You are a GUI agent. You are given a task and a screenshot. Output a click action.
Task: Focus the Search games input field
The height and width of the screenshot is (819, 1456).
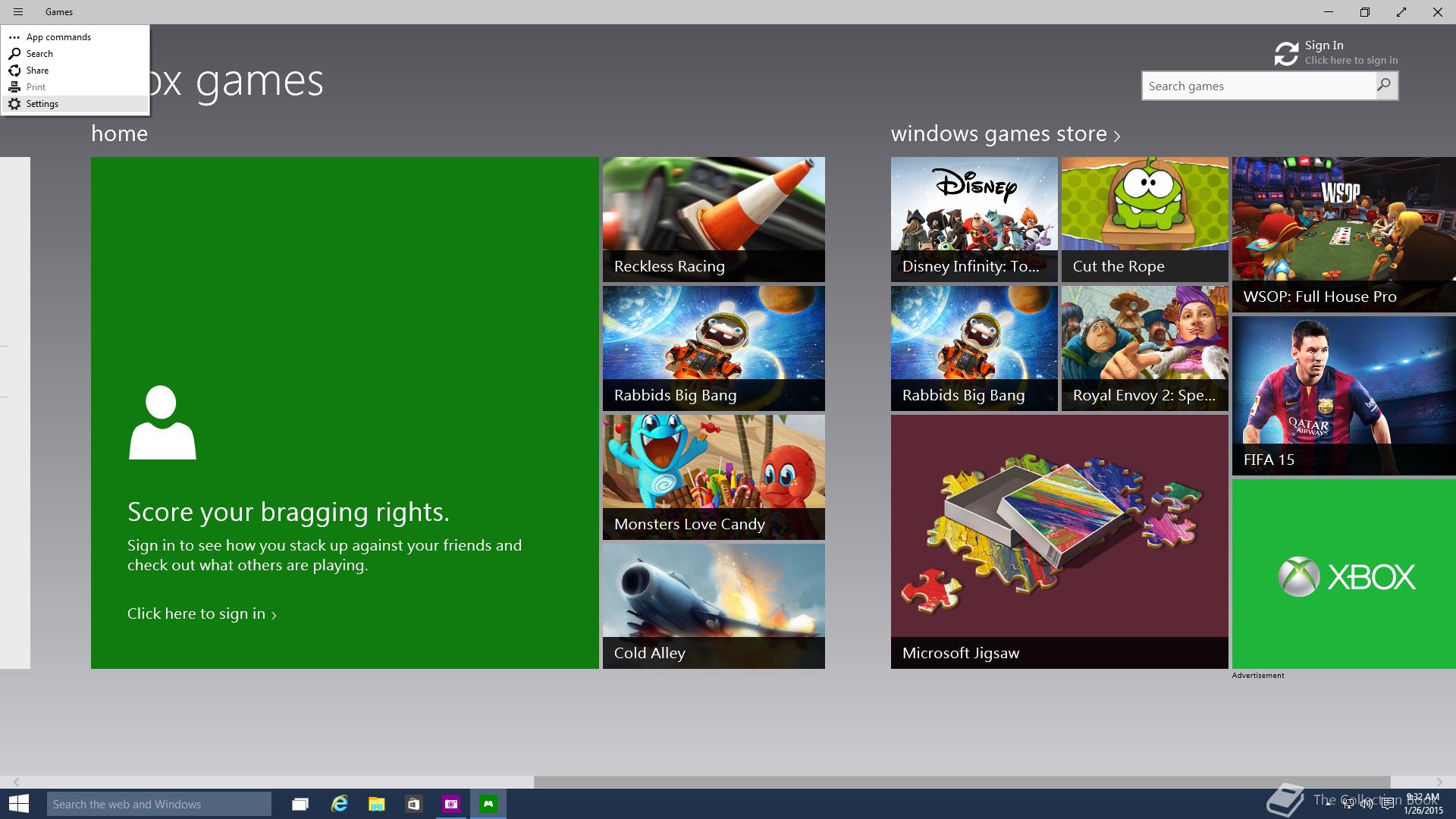(x=1259, y=86)
